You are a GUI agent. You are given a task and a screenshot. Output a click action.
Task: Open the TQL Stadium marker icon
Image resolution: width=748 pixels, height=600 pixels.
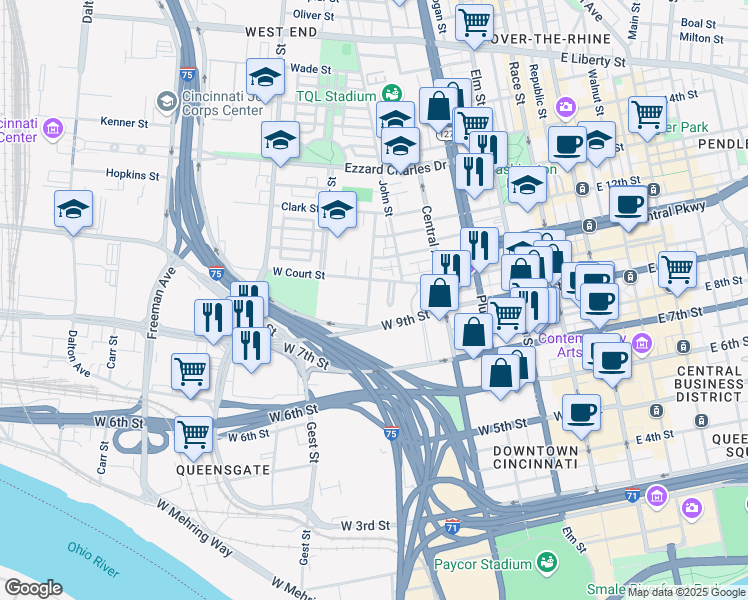pyautogui.click(x=392, y=94)
